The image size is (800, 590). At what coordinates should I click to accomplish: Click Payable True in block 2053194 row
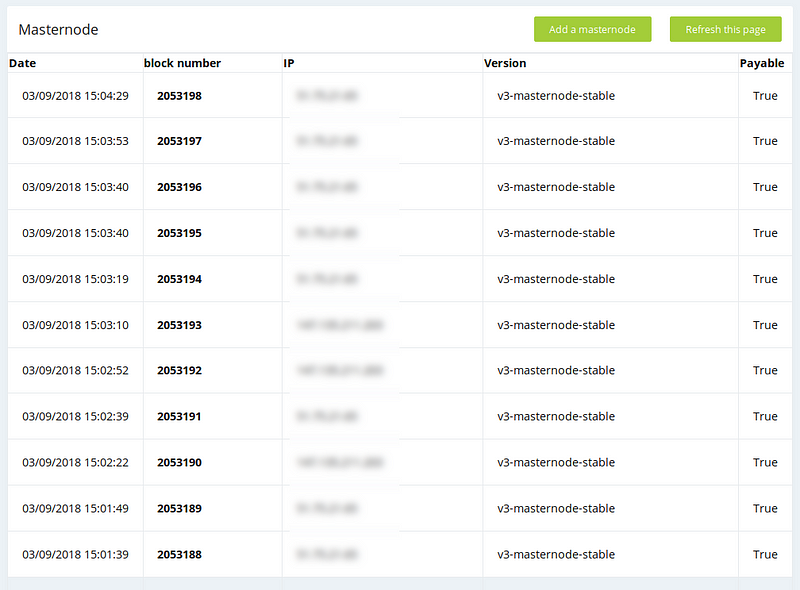[765, 279]
